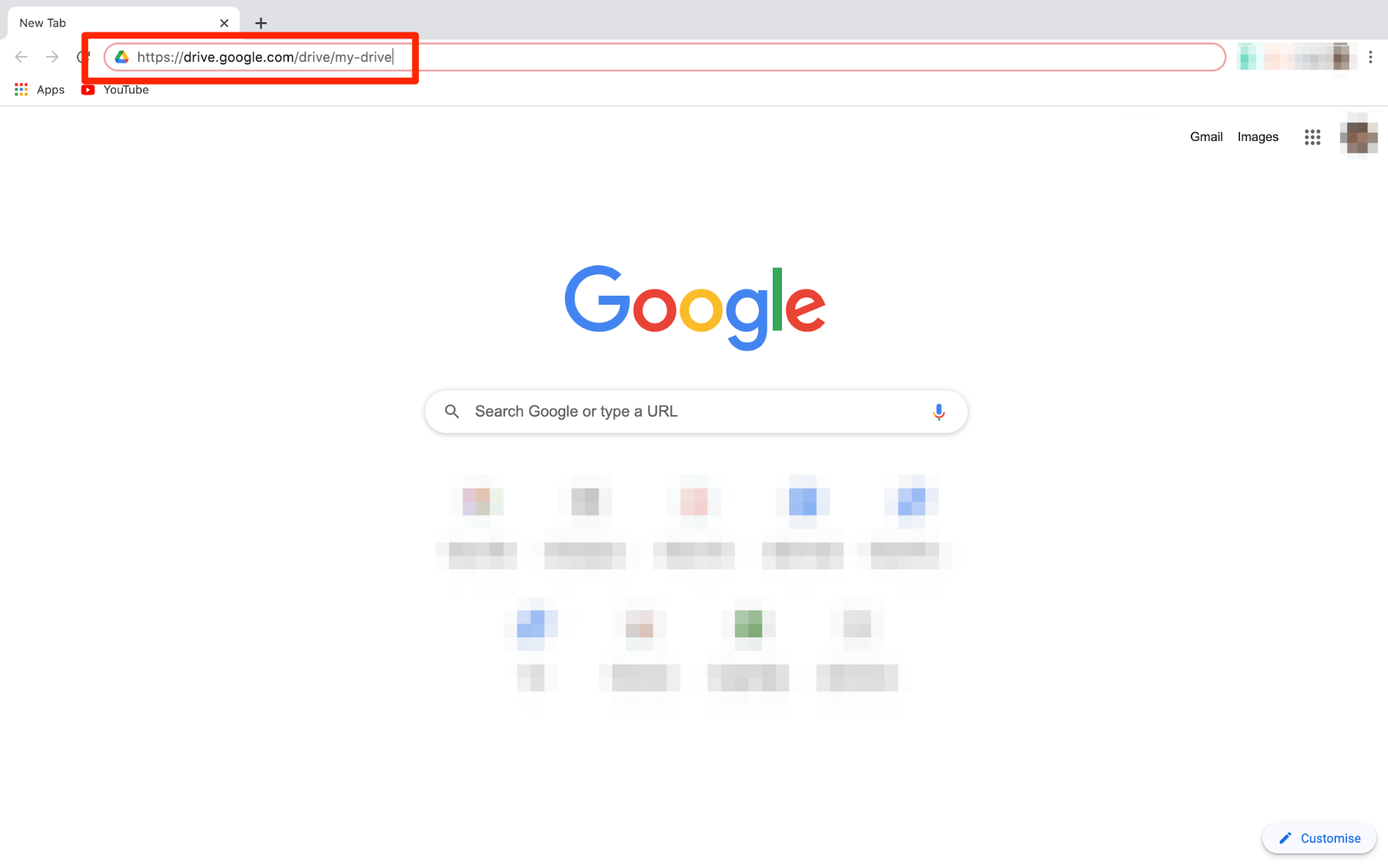Click the Google Drive icon in address bar

tap(119, 57)
